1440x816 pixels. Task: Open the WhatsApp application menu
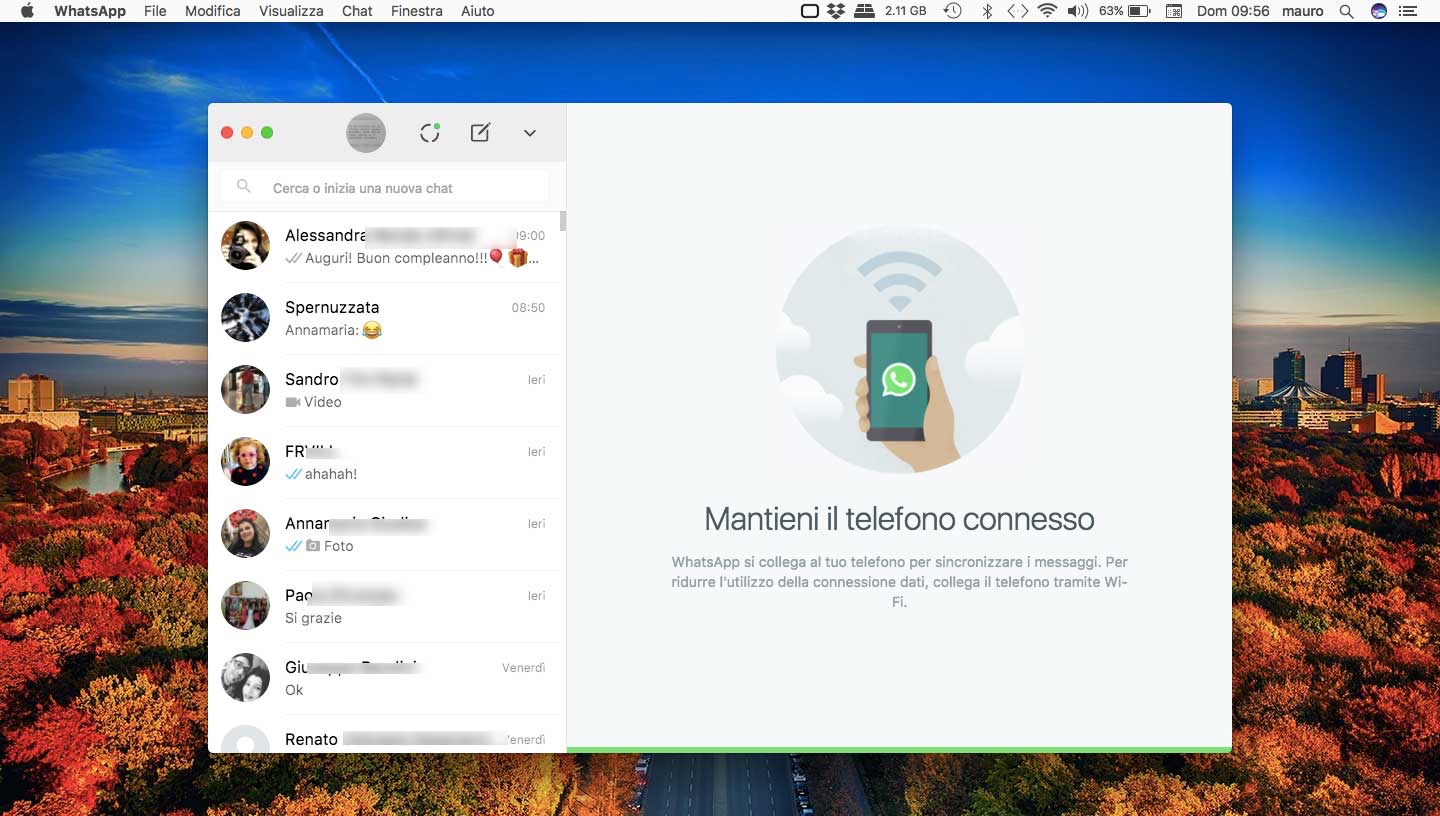click(90, 11)
